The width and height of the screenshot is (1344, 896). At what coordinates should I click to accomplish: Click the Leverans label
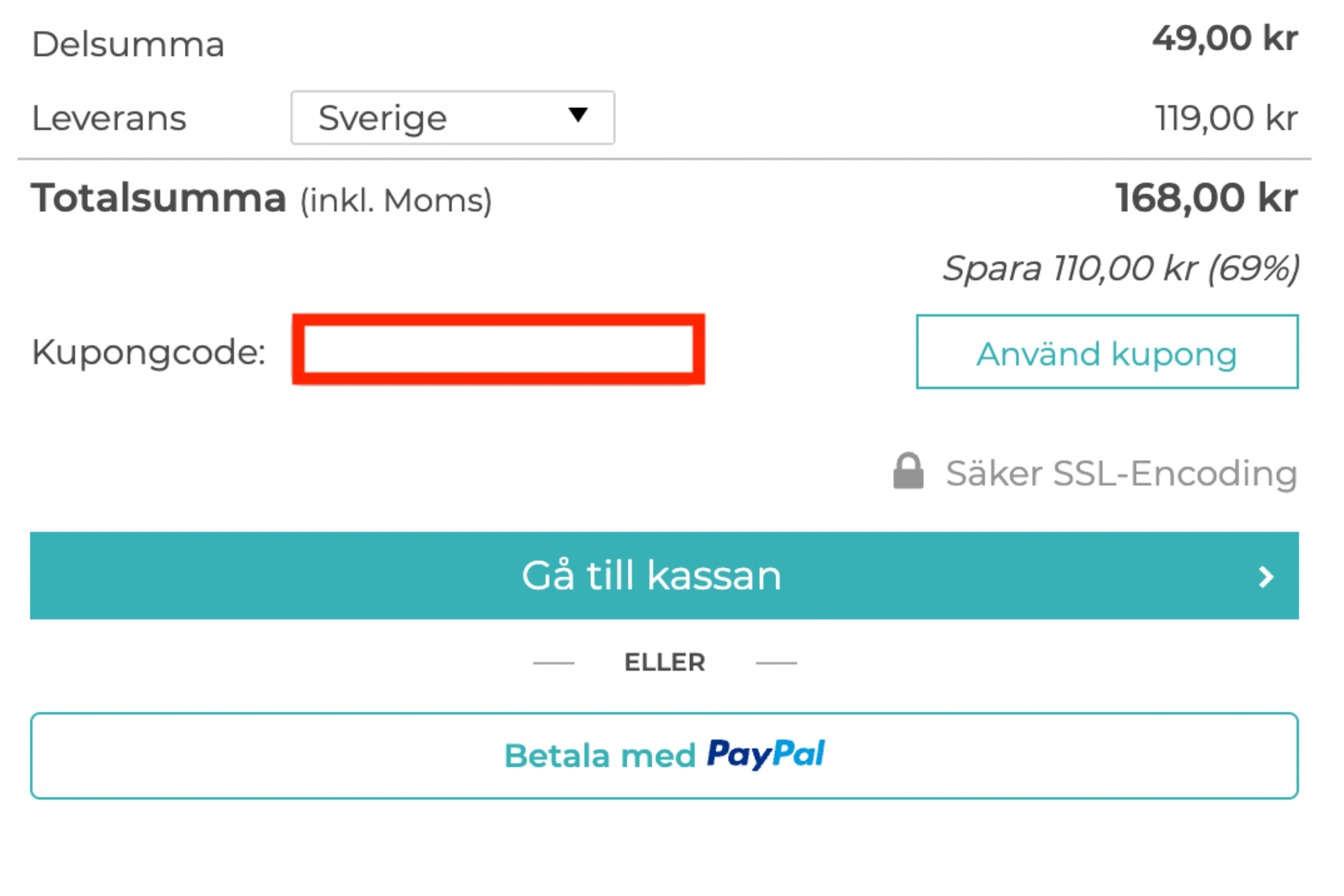(x=109, y=118)
